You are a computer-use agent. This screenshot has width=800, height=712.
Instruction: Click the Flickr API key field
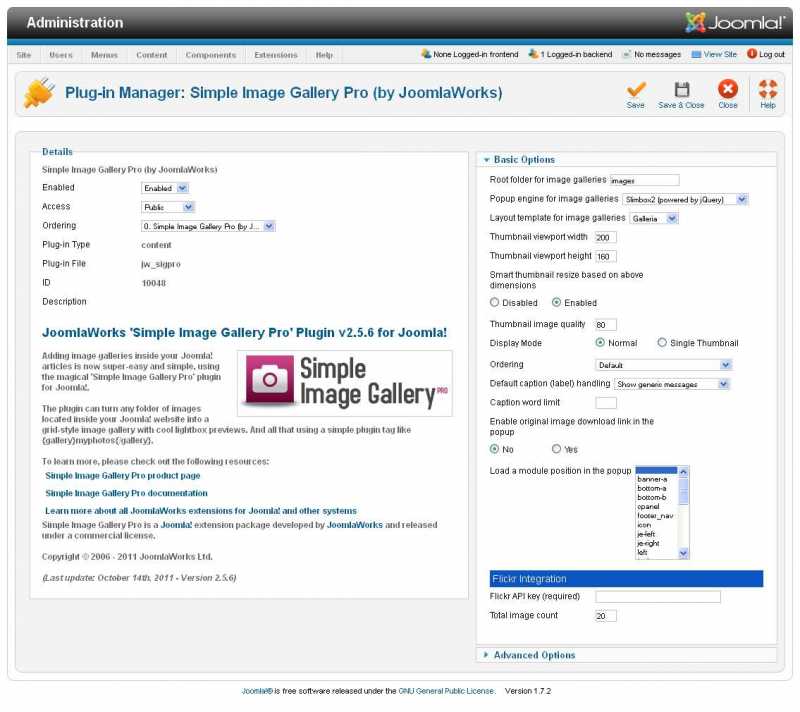[x=658, y=597]
